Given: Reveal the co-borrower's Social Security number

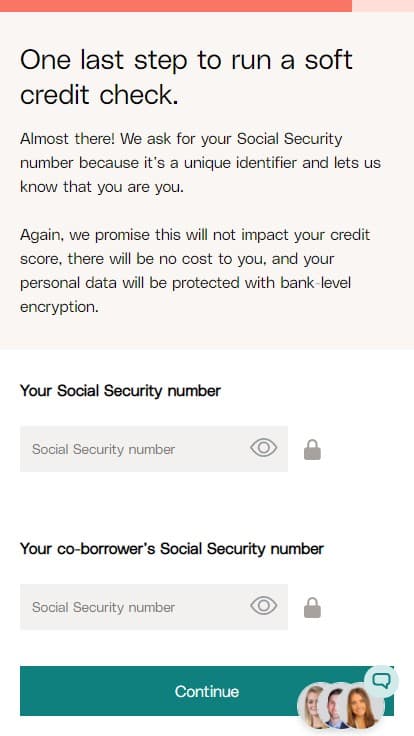Looking at the screenshot, I should pyautogui.click(x=263, y=606).
